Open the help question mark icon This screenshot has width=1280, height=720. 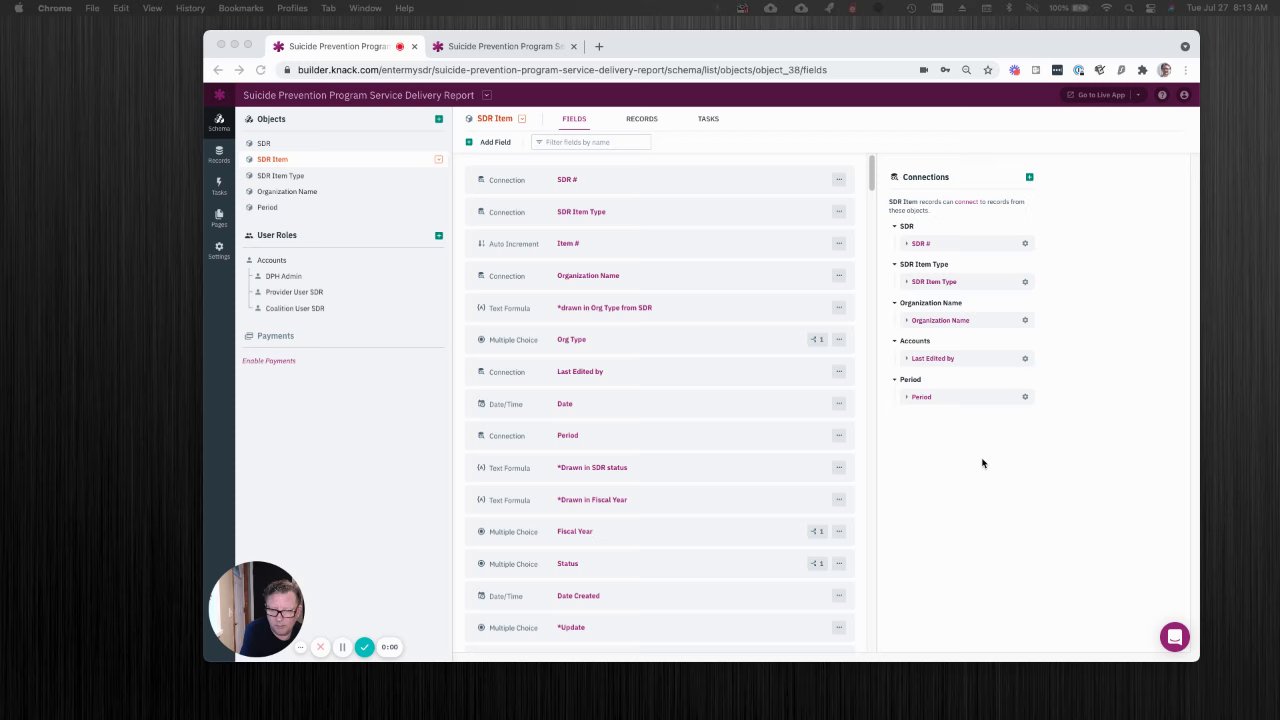pyautogui.click(x=1162, y=95)
